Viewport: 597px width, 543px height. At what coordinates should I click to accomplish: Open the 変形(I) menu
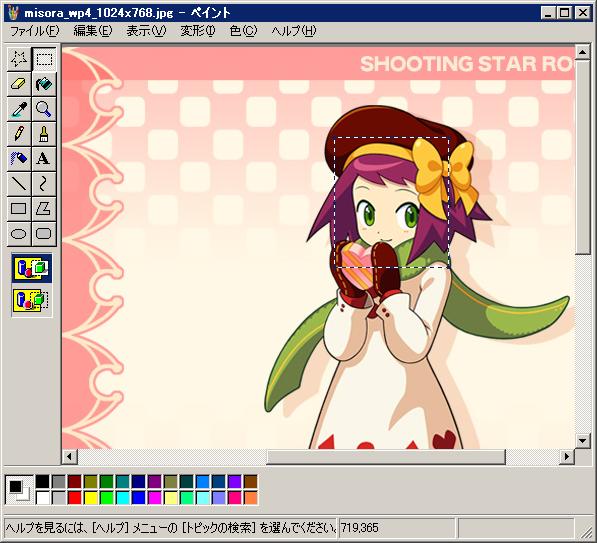(198, 31)
